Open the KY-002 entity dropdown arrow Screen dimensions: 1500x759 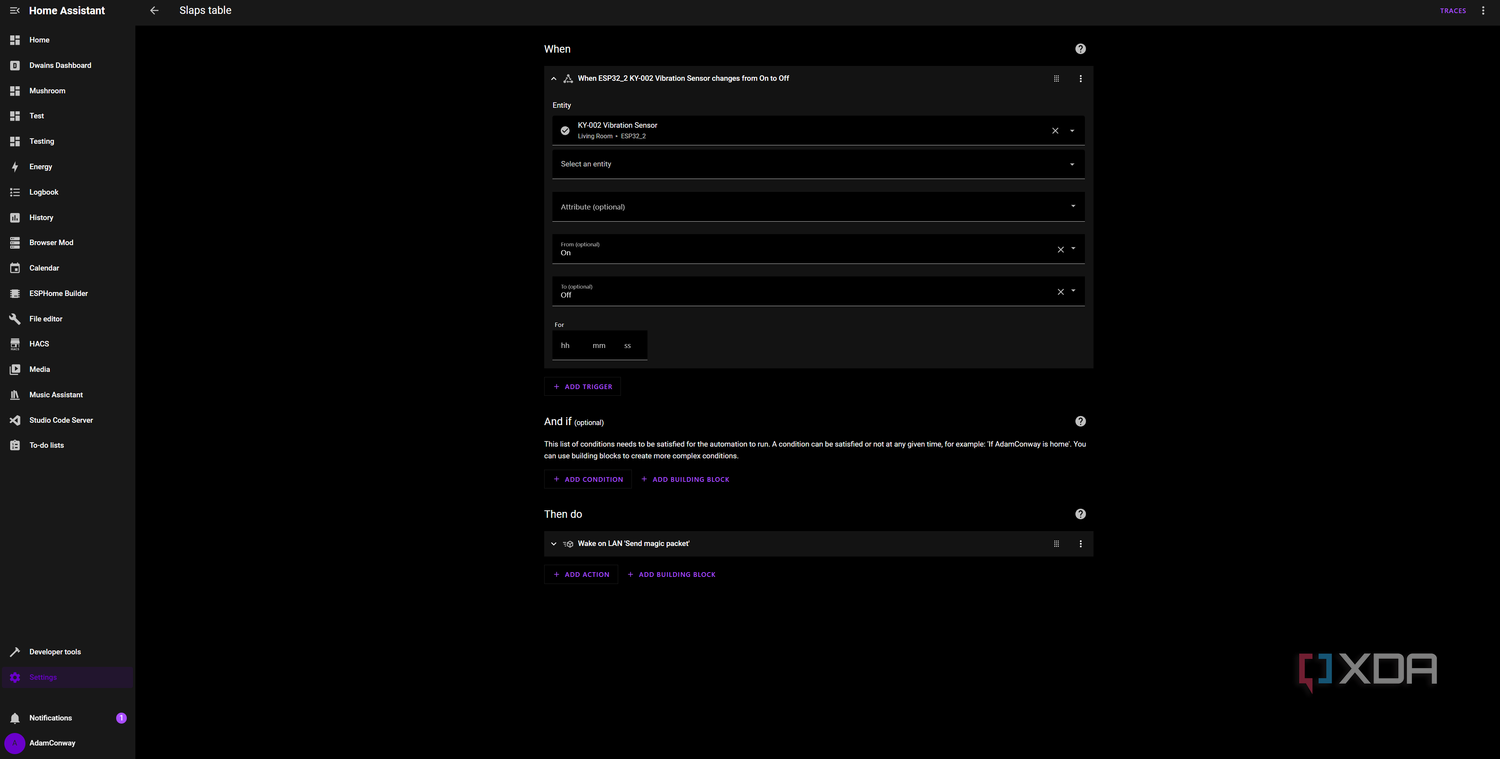pos(1072,131)
